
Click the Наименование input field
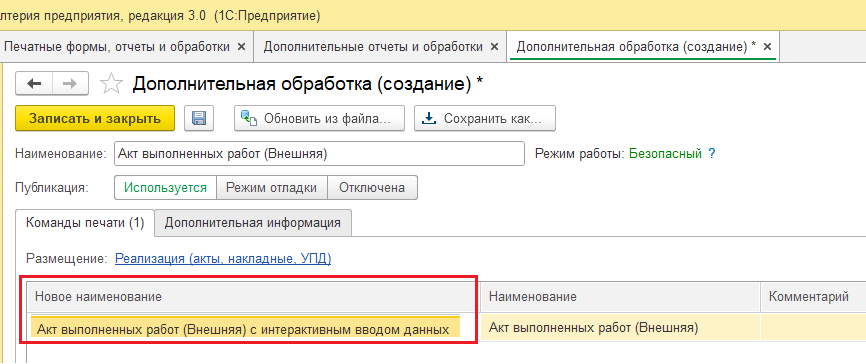[x=319, y=154]
